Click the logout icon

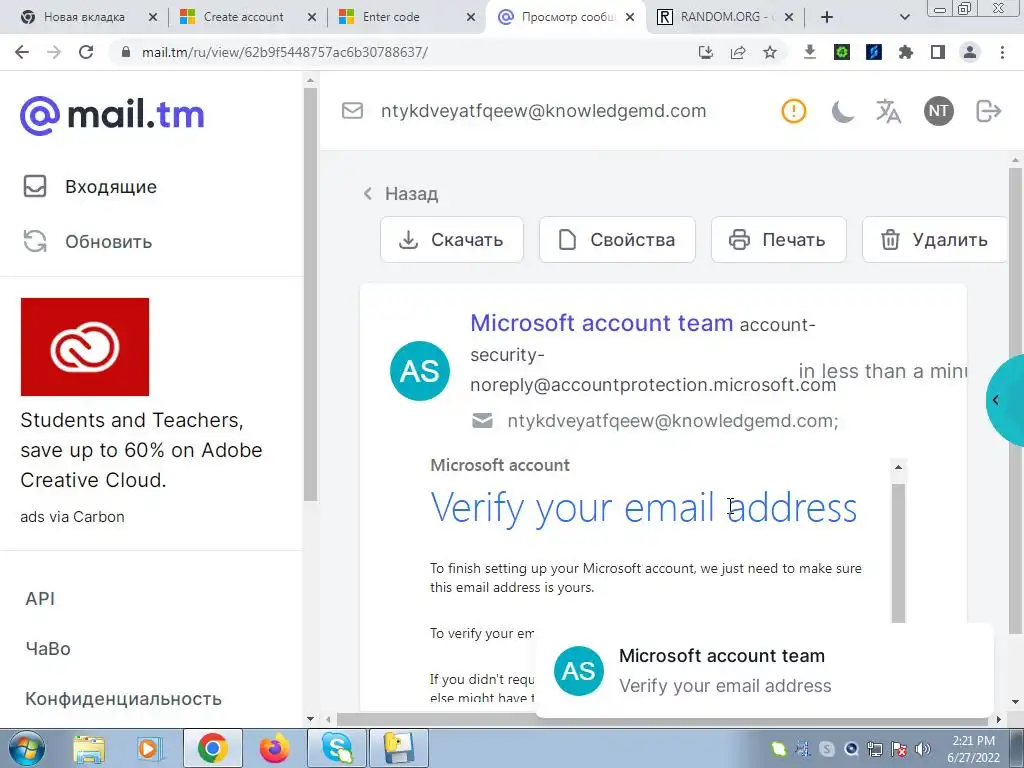pos(988,111)
